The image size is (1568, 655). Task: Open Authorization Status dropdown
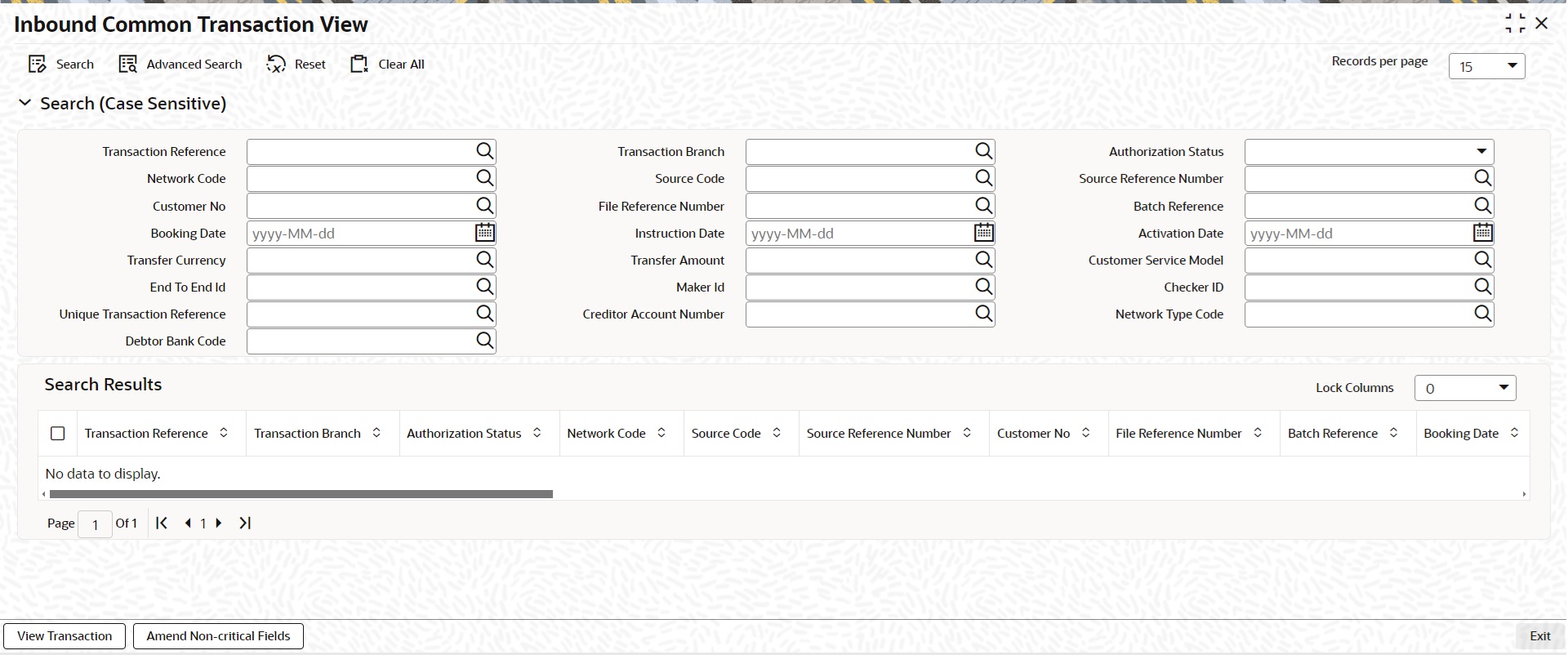[1370, 151]
